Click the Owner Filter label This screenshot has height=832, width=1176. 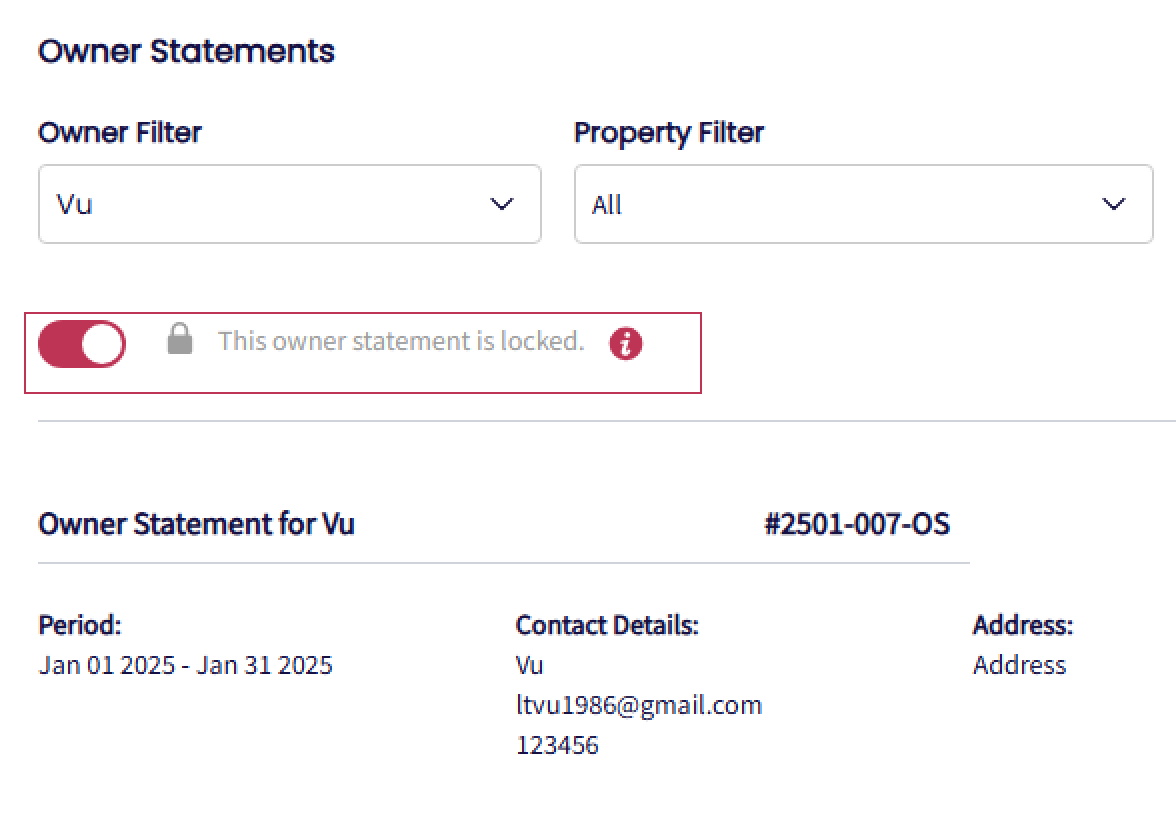[x=120, y=132]
